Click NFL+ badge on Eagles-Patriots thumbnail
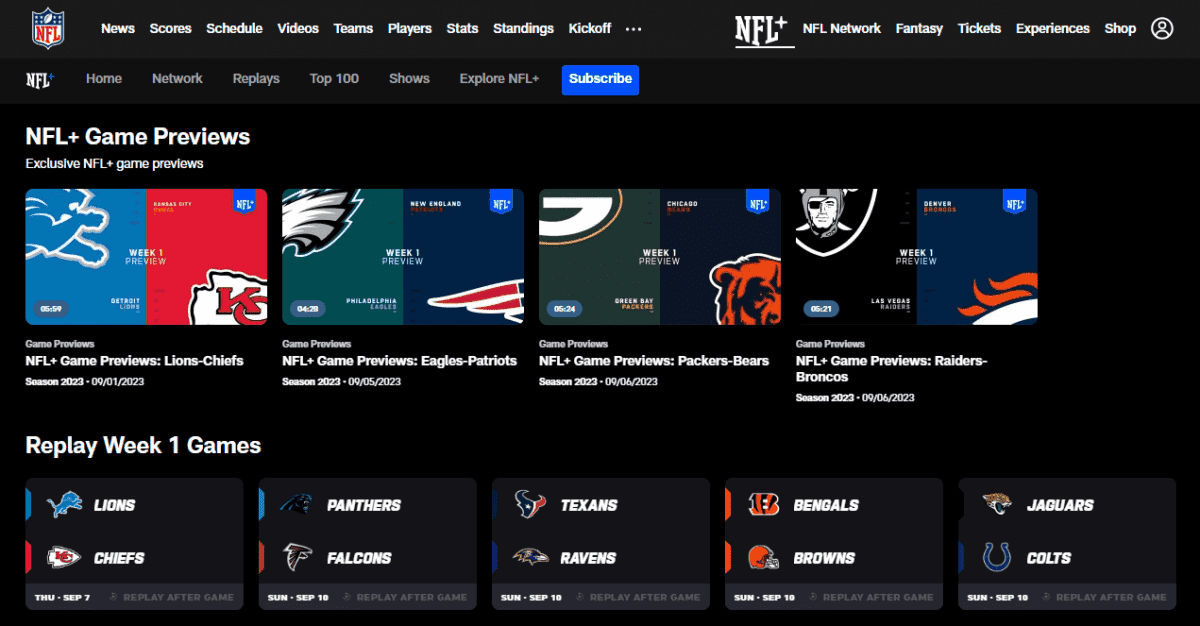Image resolution: width=1200 pixels, height=626 pixels. point(501,203)
